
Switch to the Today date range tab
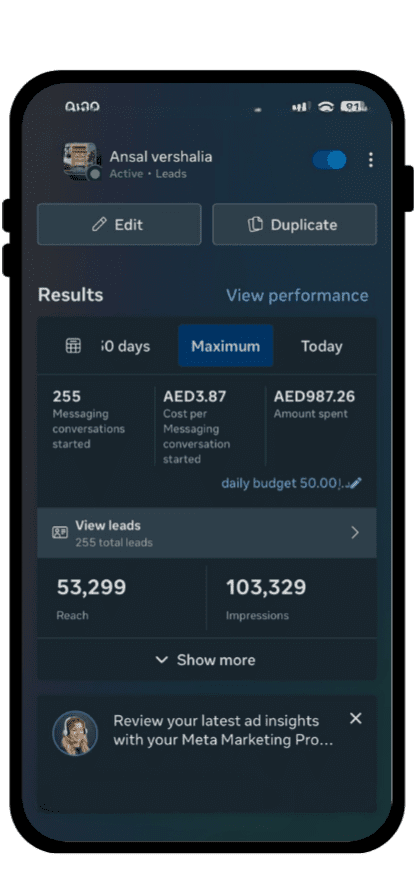coord(322,346)
